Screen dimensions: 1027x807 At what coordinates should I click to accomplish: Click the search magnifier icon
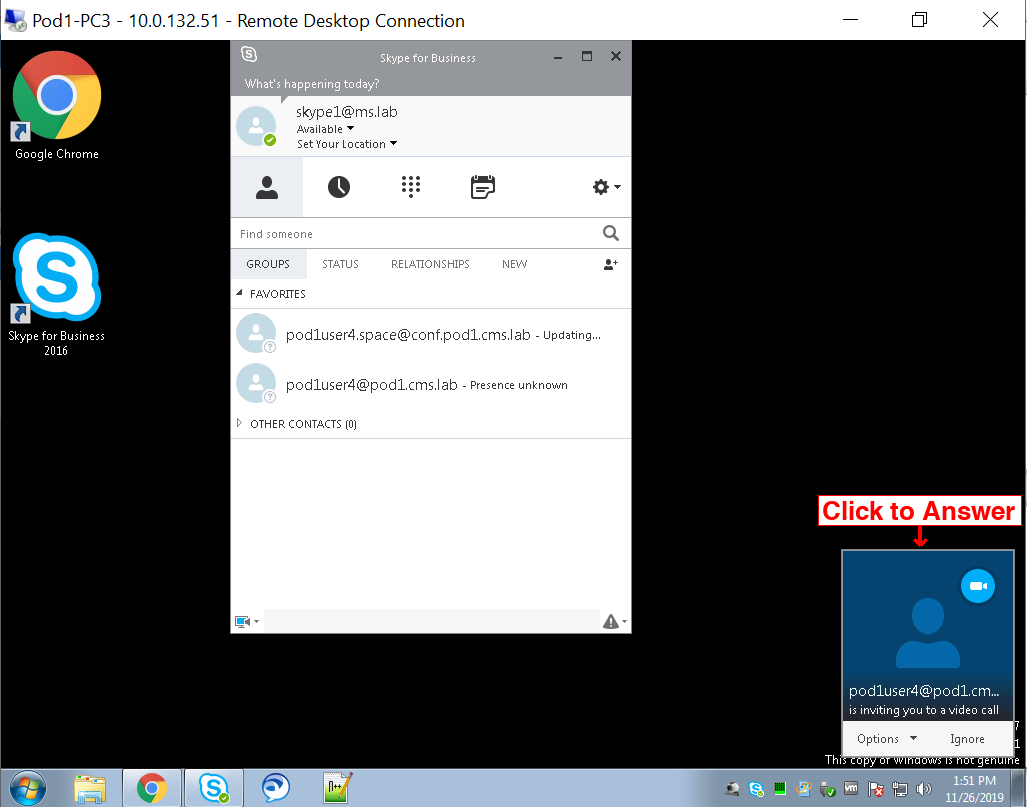point(610,233)
